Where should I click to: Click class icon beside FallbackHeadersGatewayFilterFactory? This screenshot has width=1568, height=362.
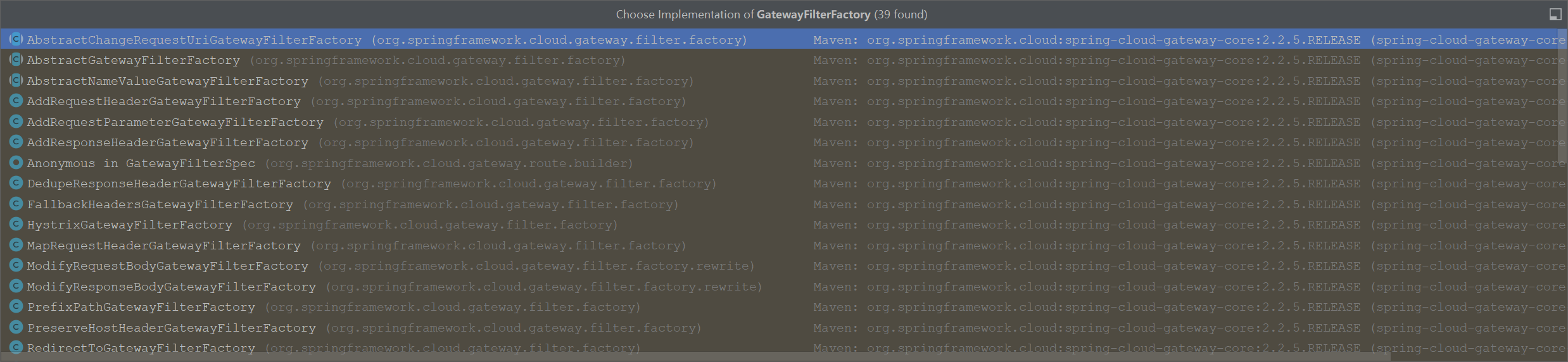point(16,204)
